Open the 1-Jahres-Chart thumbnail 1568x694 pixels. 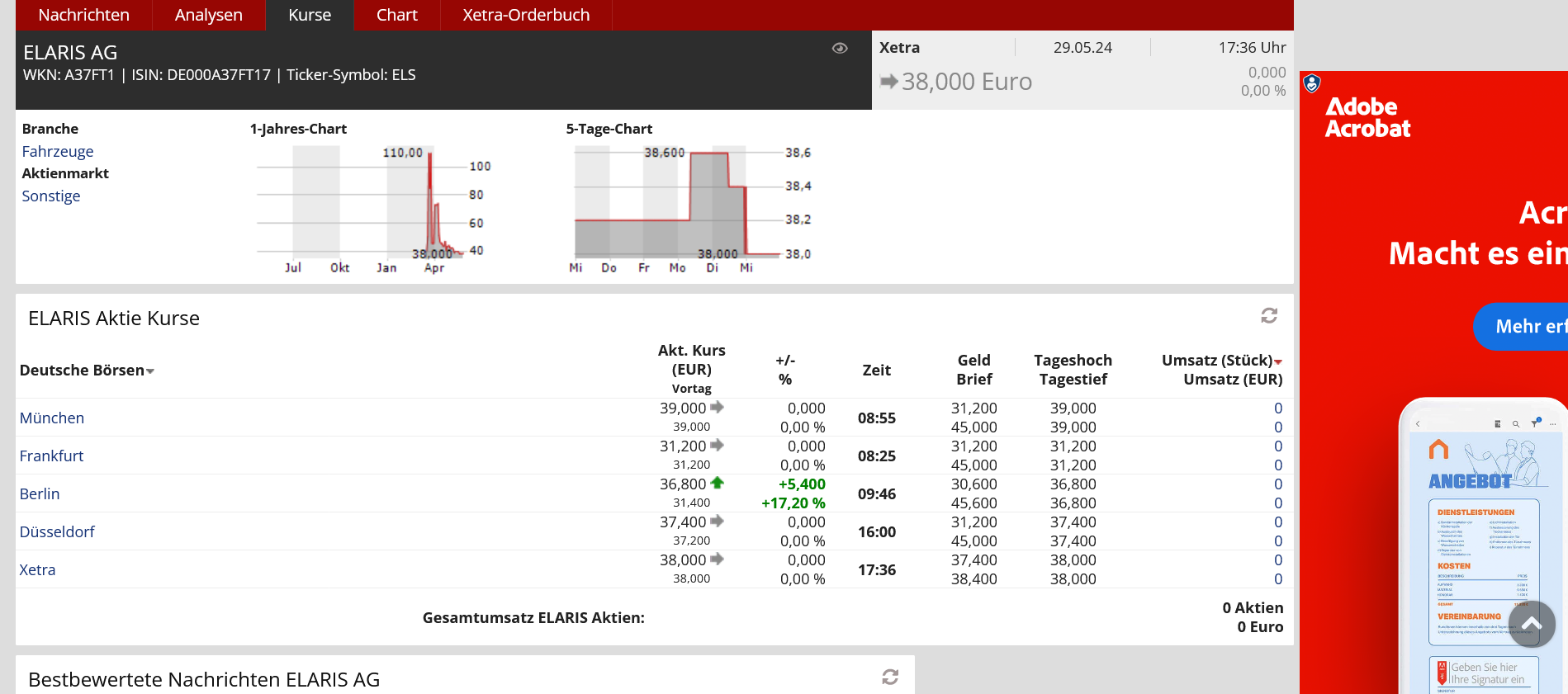tap(370, 209)
